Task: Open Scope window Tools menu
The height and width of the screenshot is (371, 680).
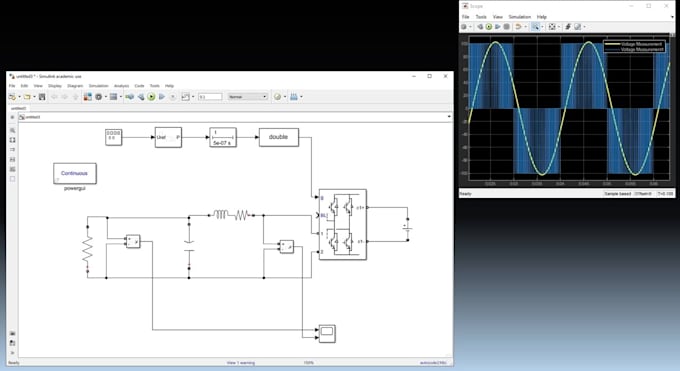Action: (x=481, y=17)
